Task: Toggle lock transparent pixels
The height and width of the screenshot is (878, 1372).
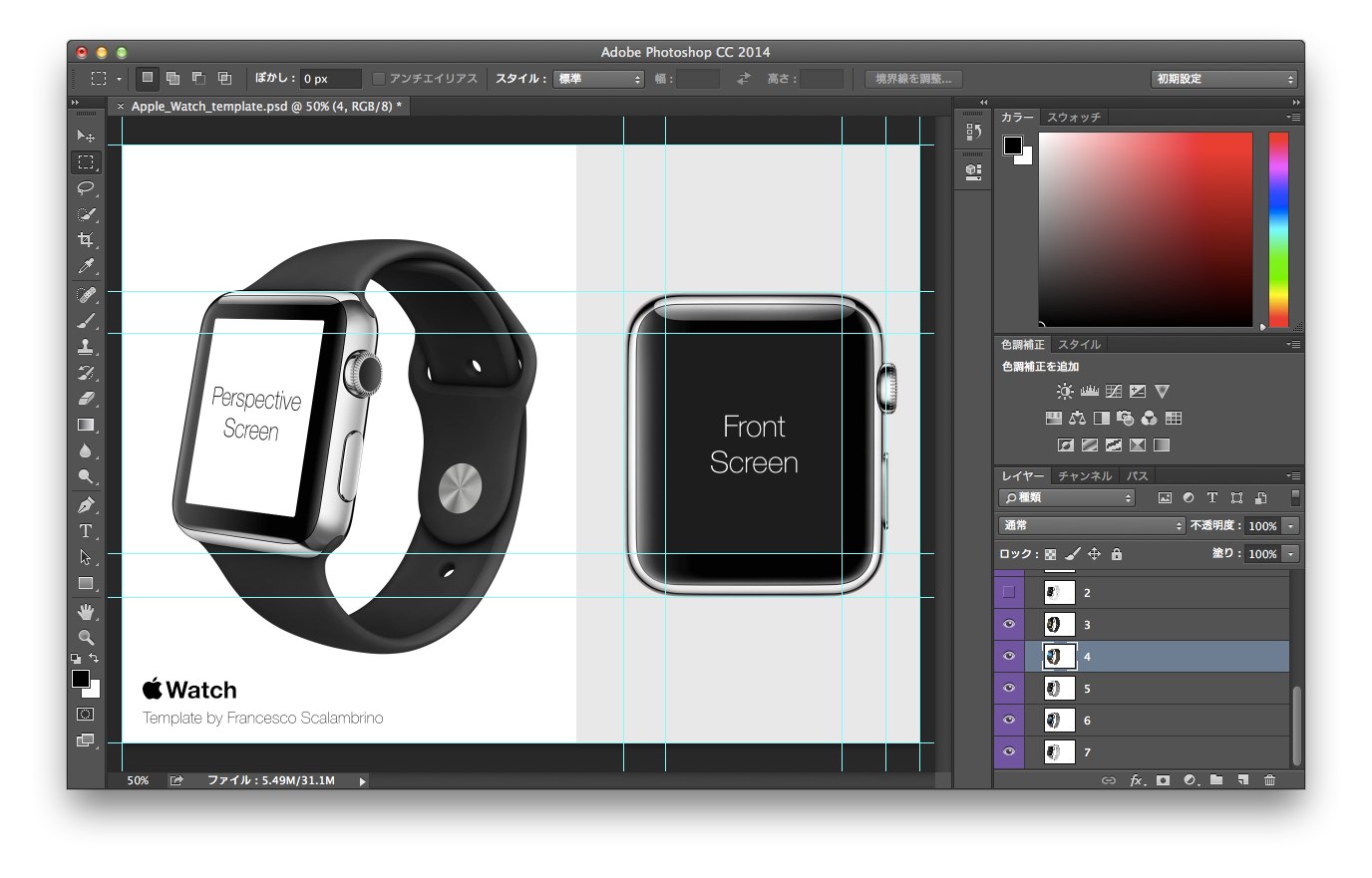Action: tap(1050, 554)
